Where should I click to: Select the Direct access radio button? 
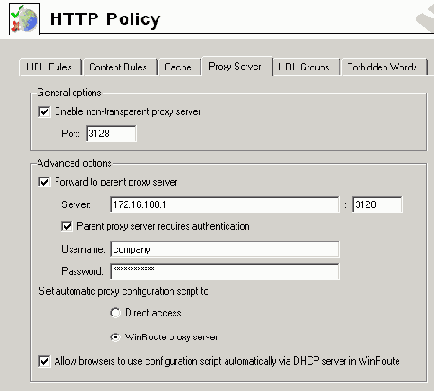115,313
